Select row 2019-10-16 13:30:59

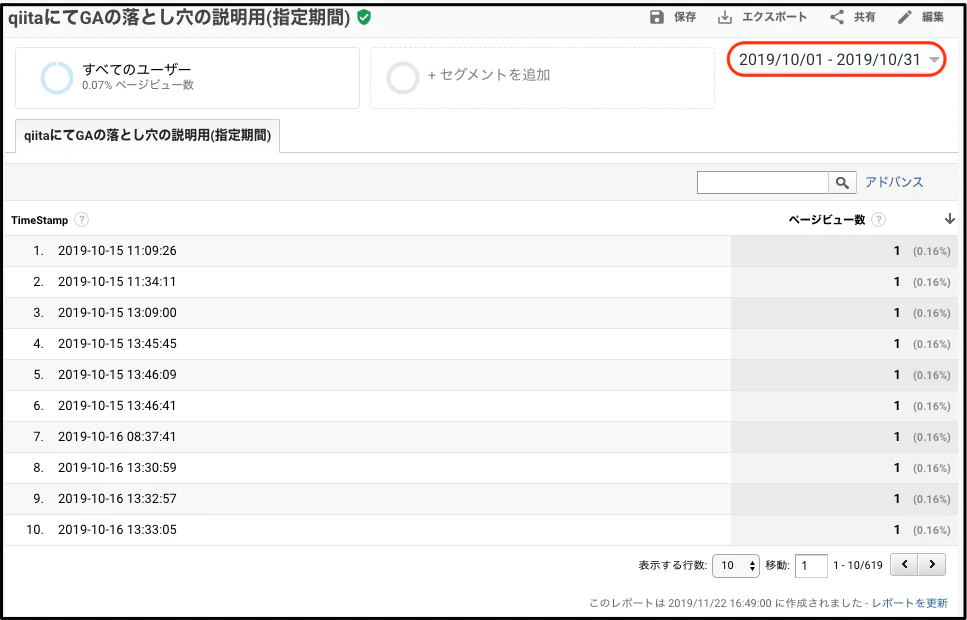click(x=481, y=468)
